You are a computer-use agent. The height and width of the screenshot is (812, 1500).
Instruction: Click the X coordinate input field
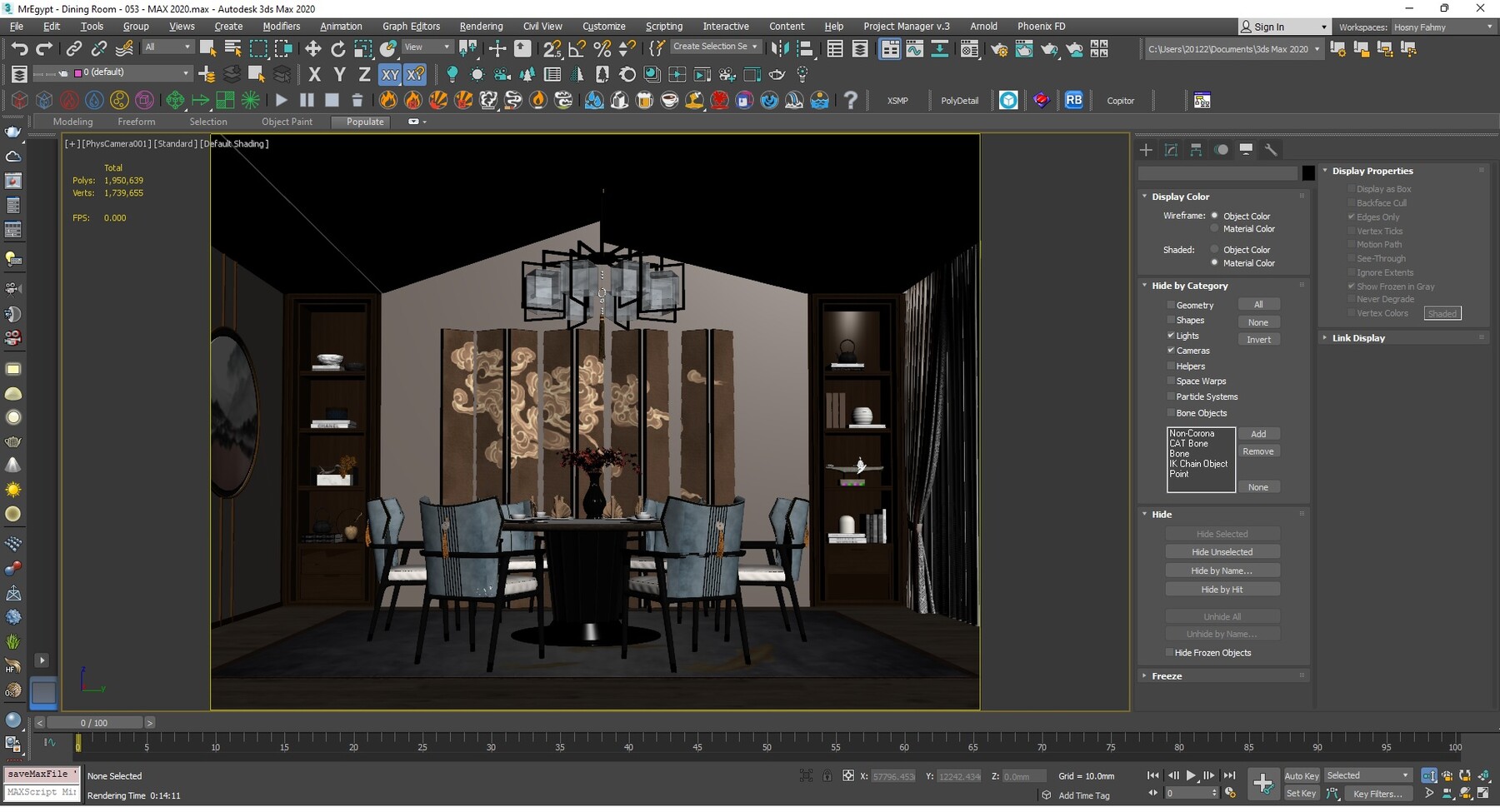pyautogui.click(x=892, y=775)
